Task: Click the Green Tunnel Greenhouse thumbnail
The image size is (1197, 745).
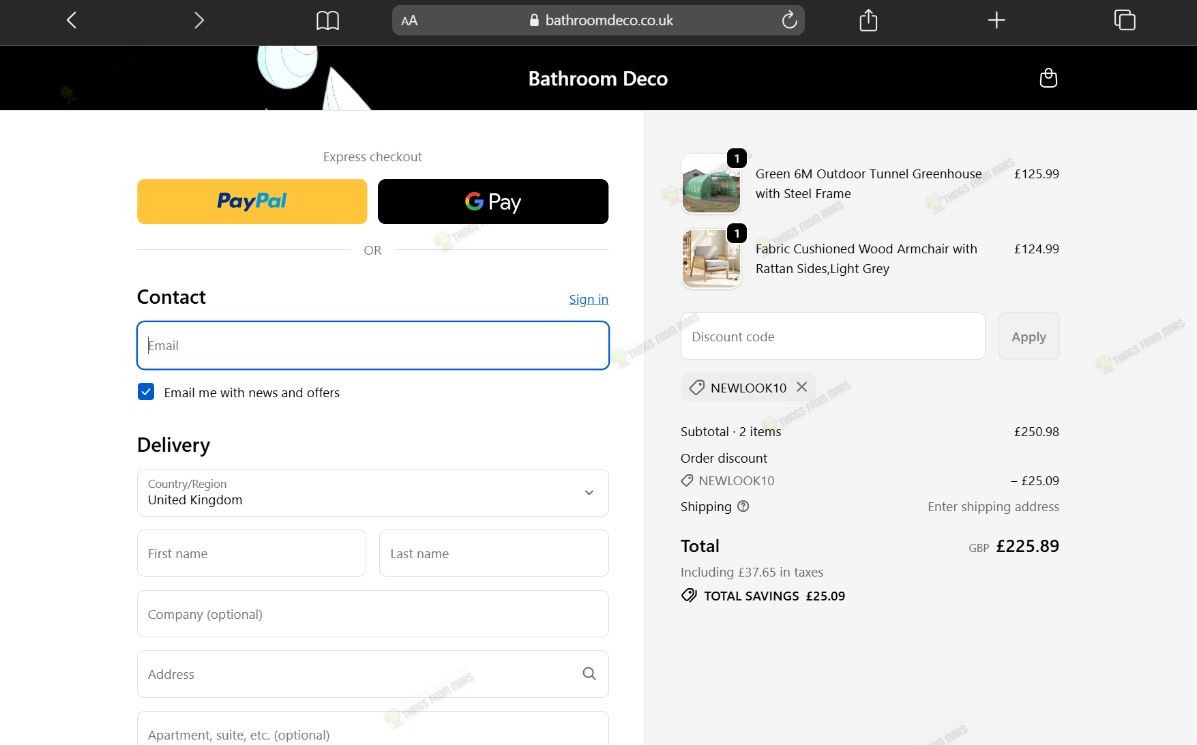Action: click(x=711, y=185)
